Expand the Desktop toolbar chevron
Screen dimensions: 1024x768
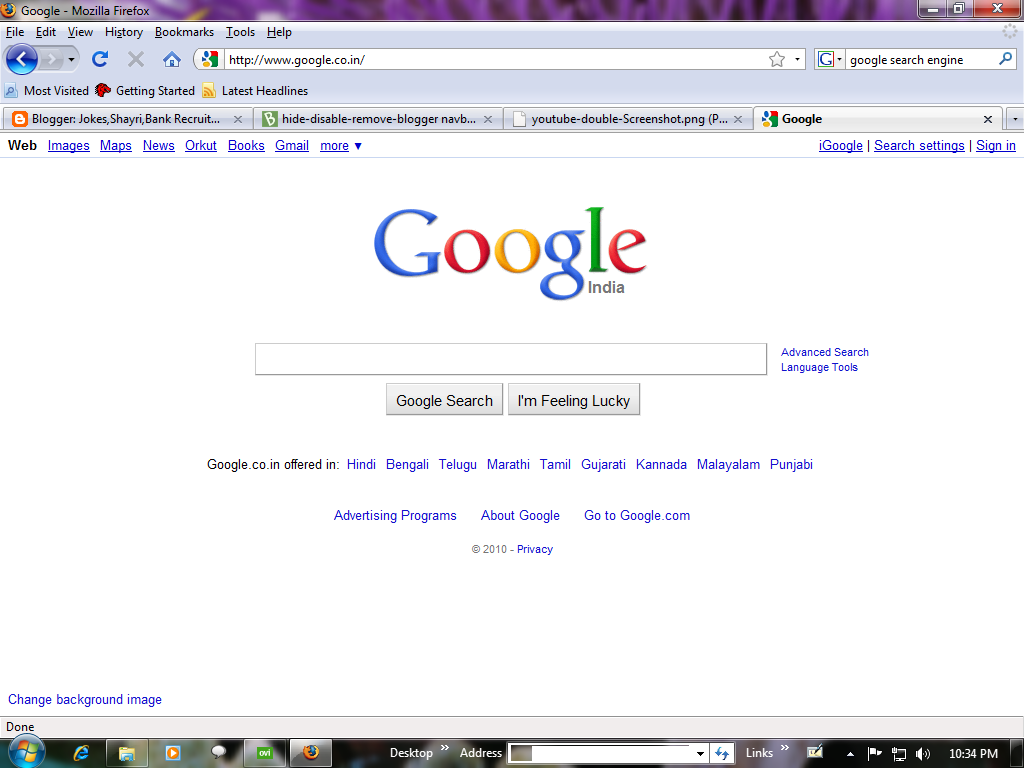[x=445, y=748]
